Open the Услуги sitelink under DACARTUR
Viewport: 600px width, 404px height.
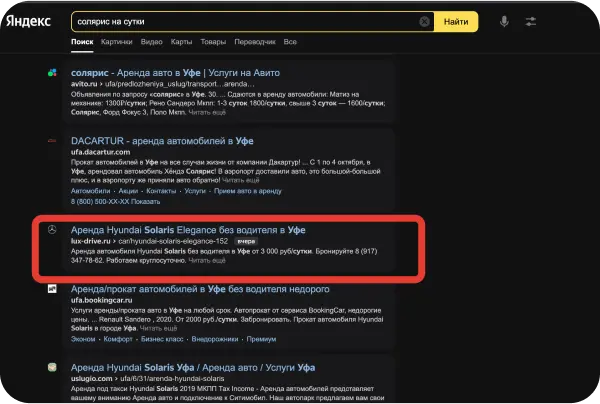pos(195,191)
